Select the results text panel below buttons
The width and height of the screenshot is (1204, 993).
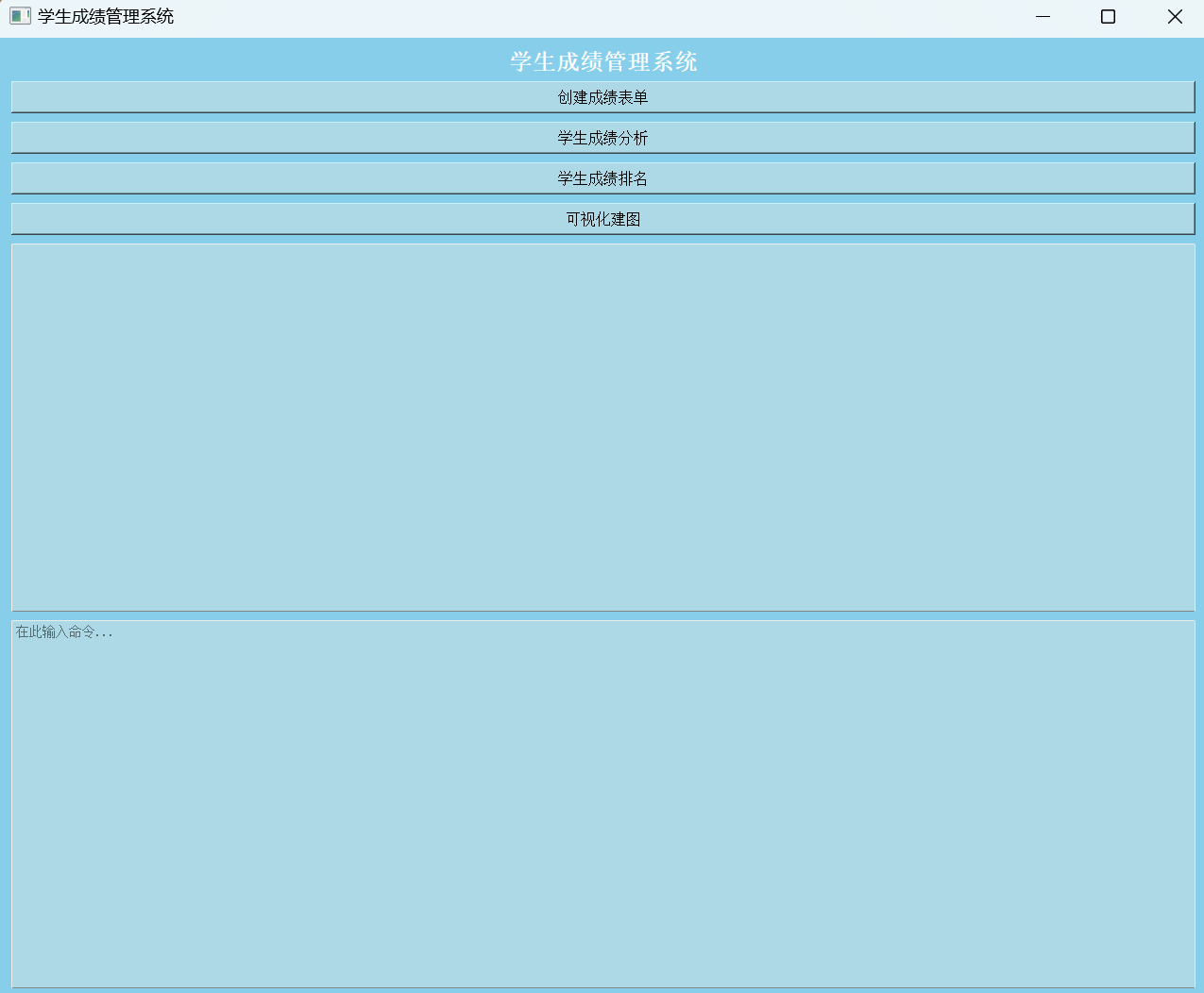pos(602,427)
